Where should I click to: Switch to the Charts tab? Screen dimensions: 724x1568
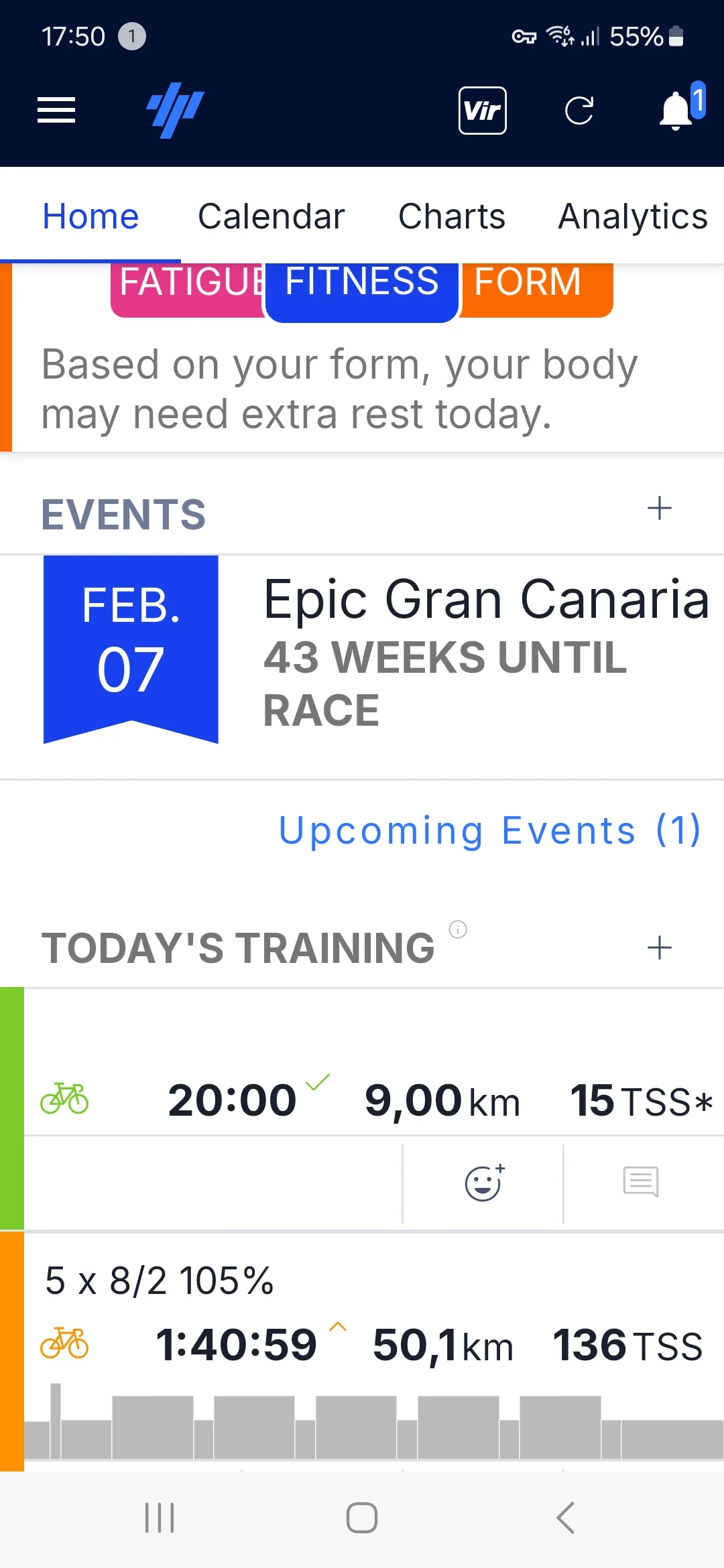click(452, 216)
